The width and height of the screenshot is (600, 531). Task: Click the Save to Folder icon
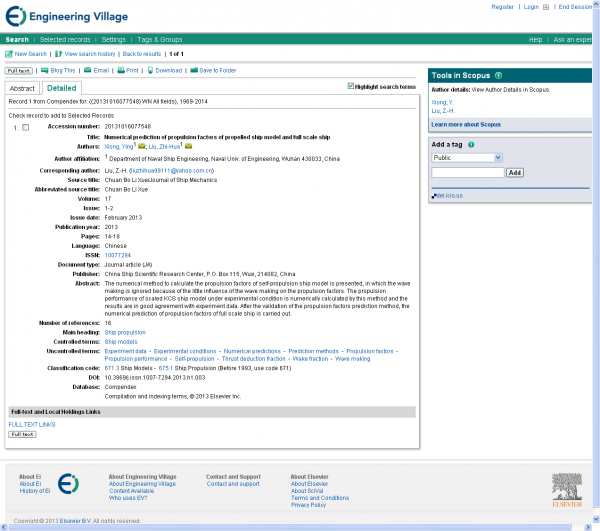(x=194, y=70)
